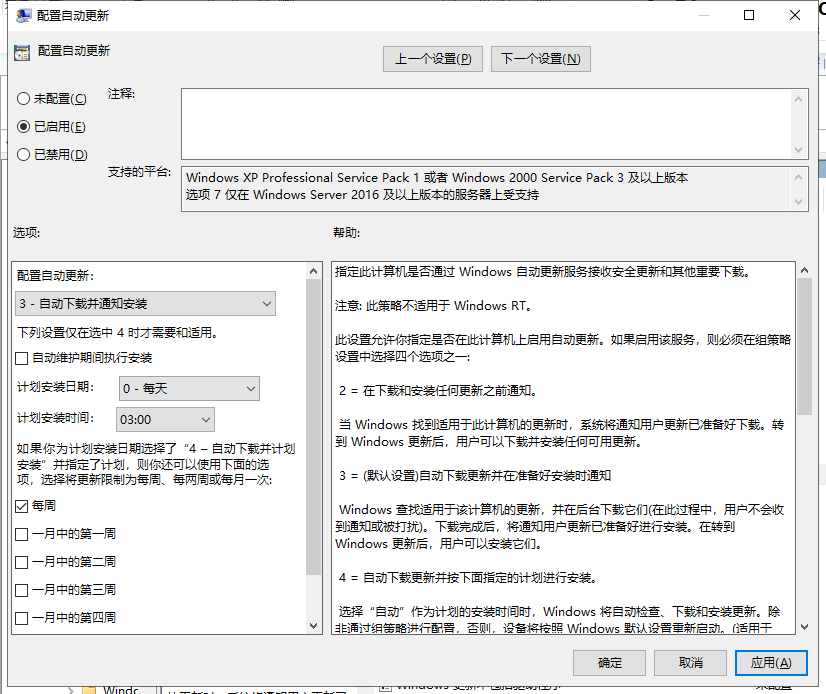Uncheck the 每周 checkbox
This screenshot has height=694, width=826.
(x=20, y=506)
